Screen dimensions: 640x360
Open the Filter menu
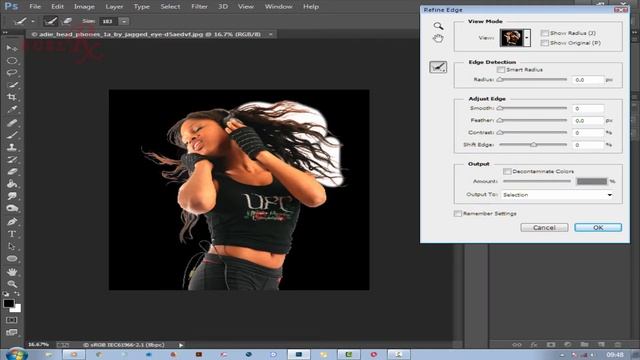(x=200, y=7)
